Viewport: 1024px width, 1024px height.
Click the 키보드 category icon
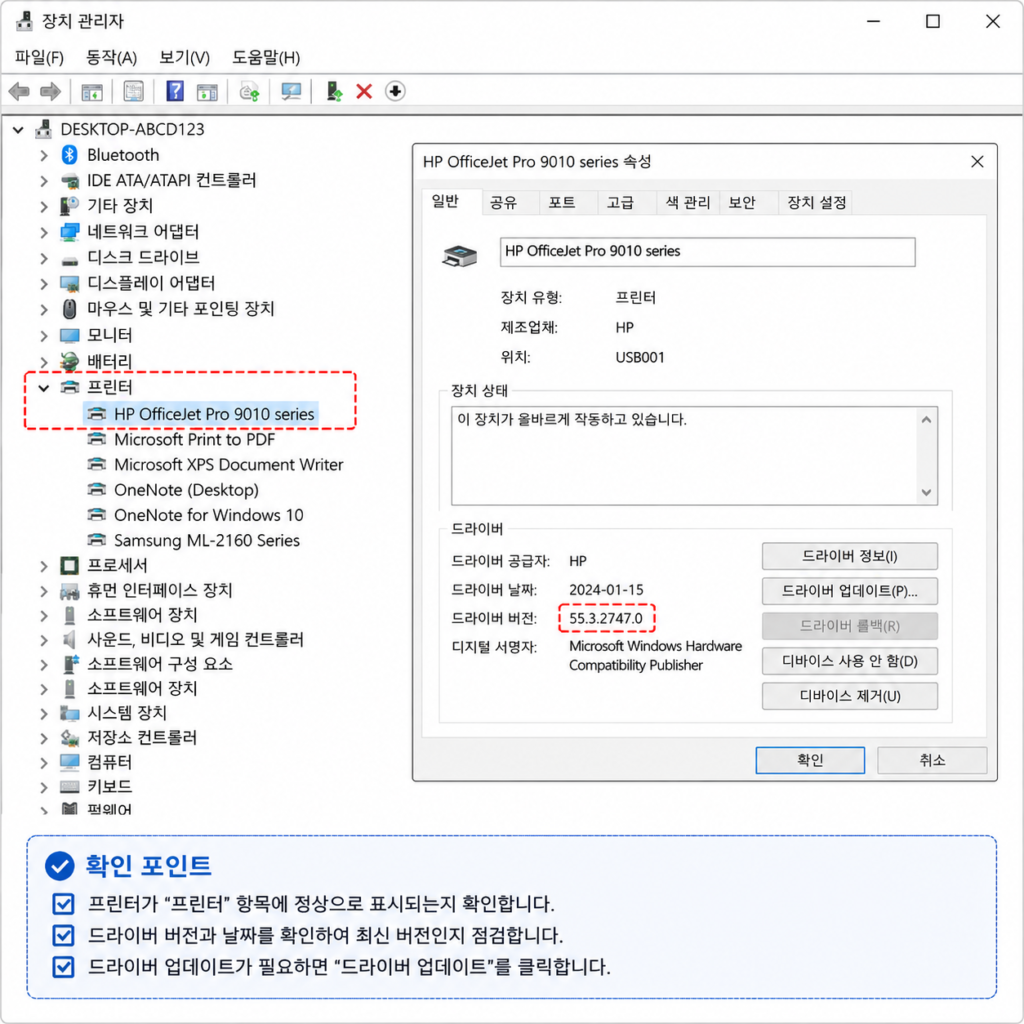(x=69, y=786)
